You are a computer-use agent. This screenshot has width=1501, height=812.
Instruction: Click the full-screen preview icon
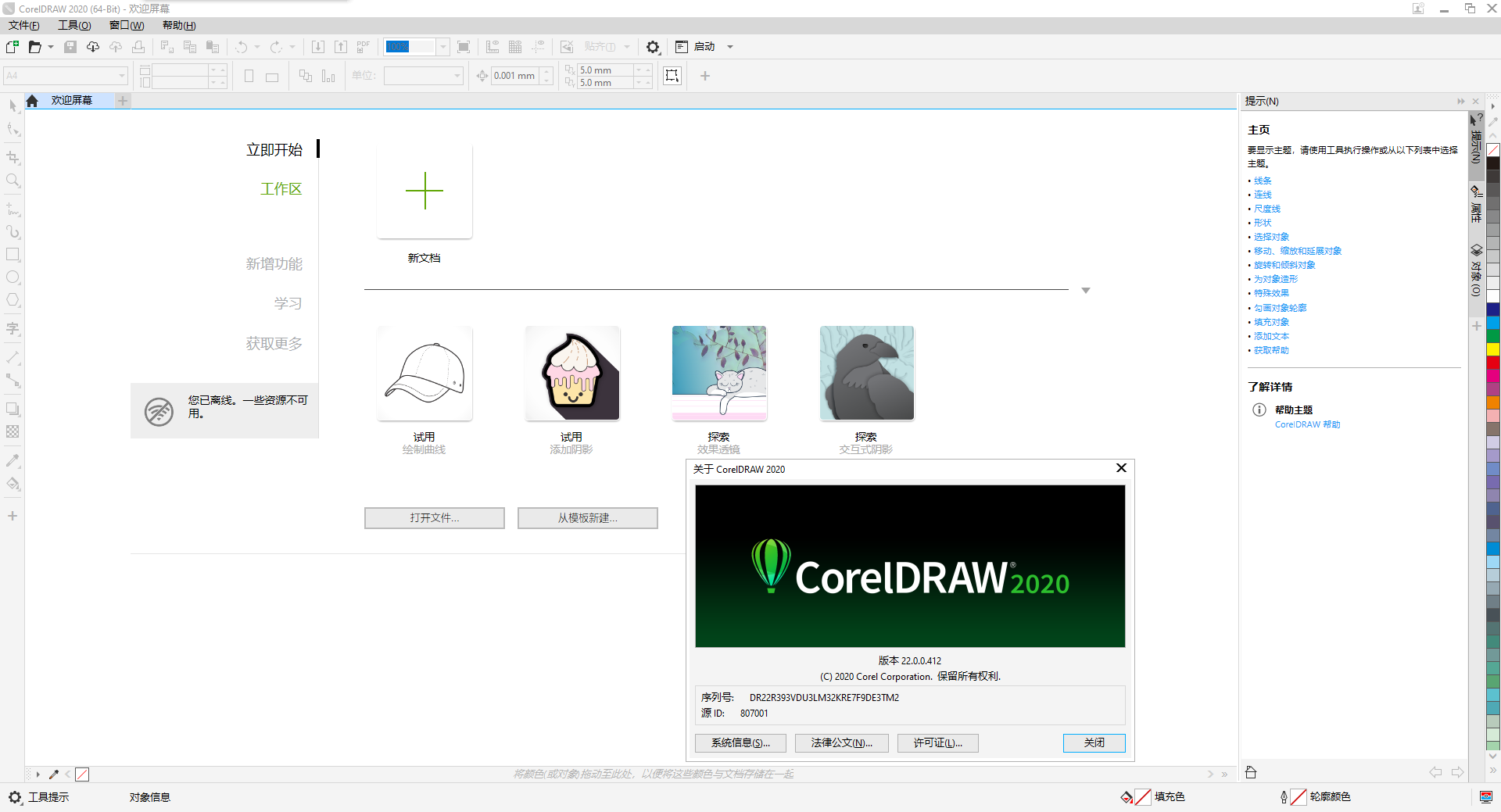(x=464, y=47)
